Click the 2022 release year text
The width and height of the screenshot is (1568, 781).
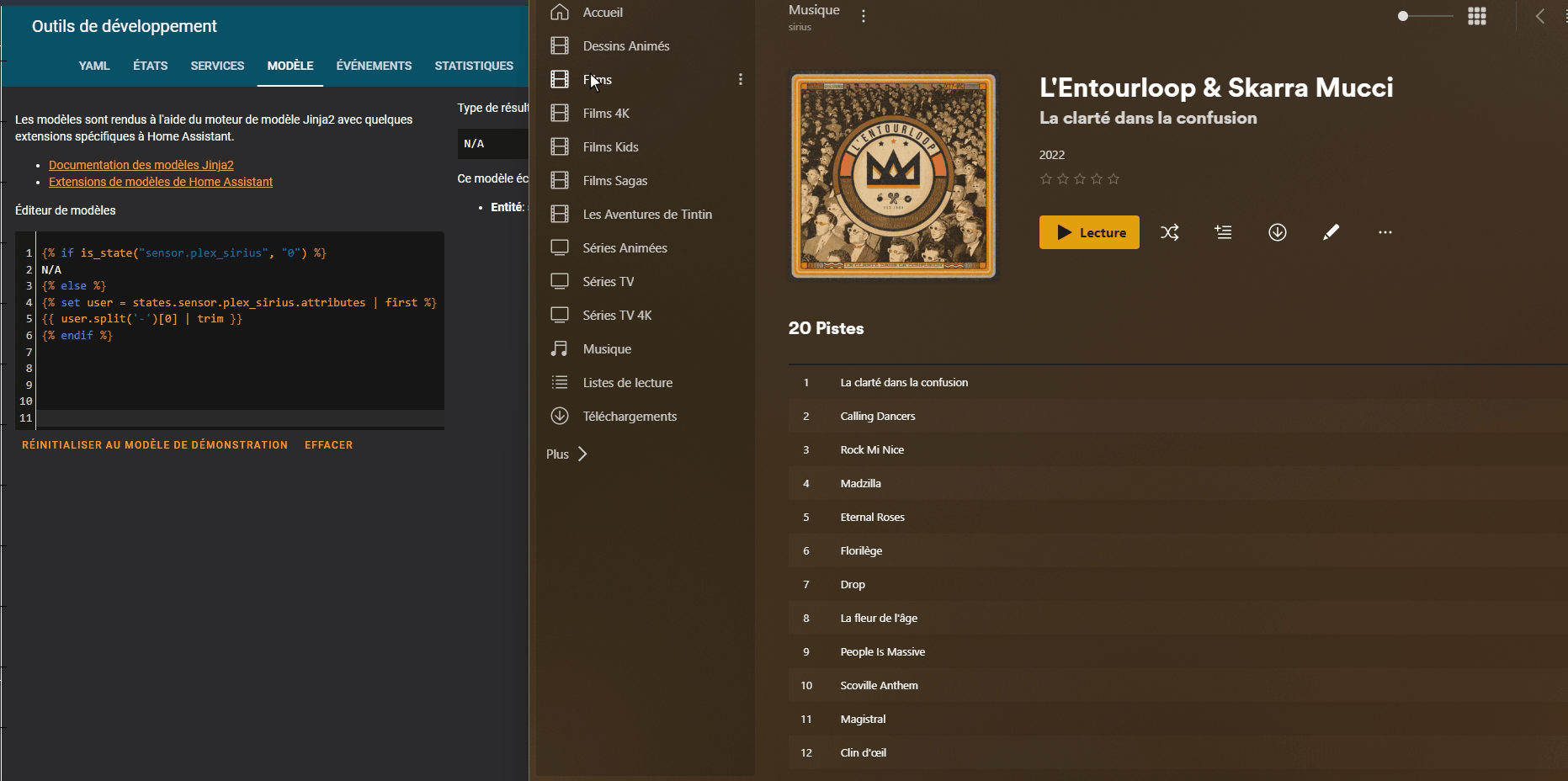(1052, 155)
